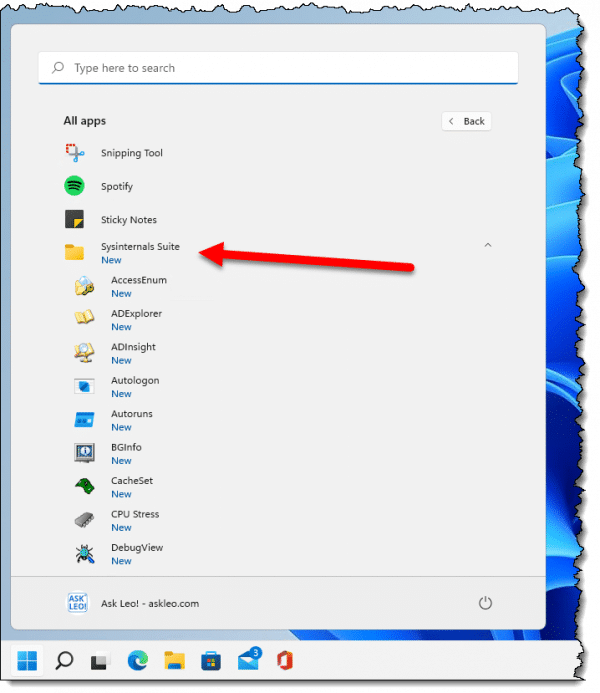Click the AccessEnum entry name
This screenshot has width=600, height=693.
click(139, 280)
